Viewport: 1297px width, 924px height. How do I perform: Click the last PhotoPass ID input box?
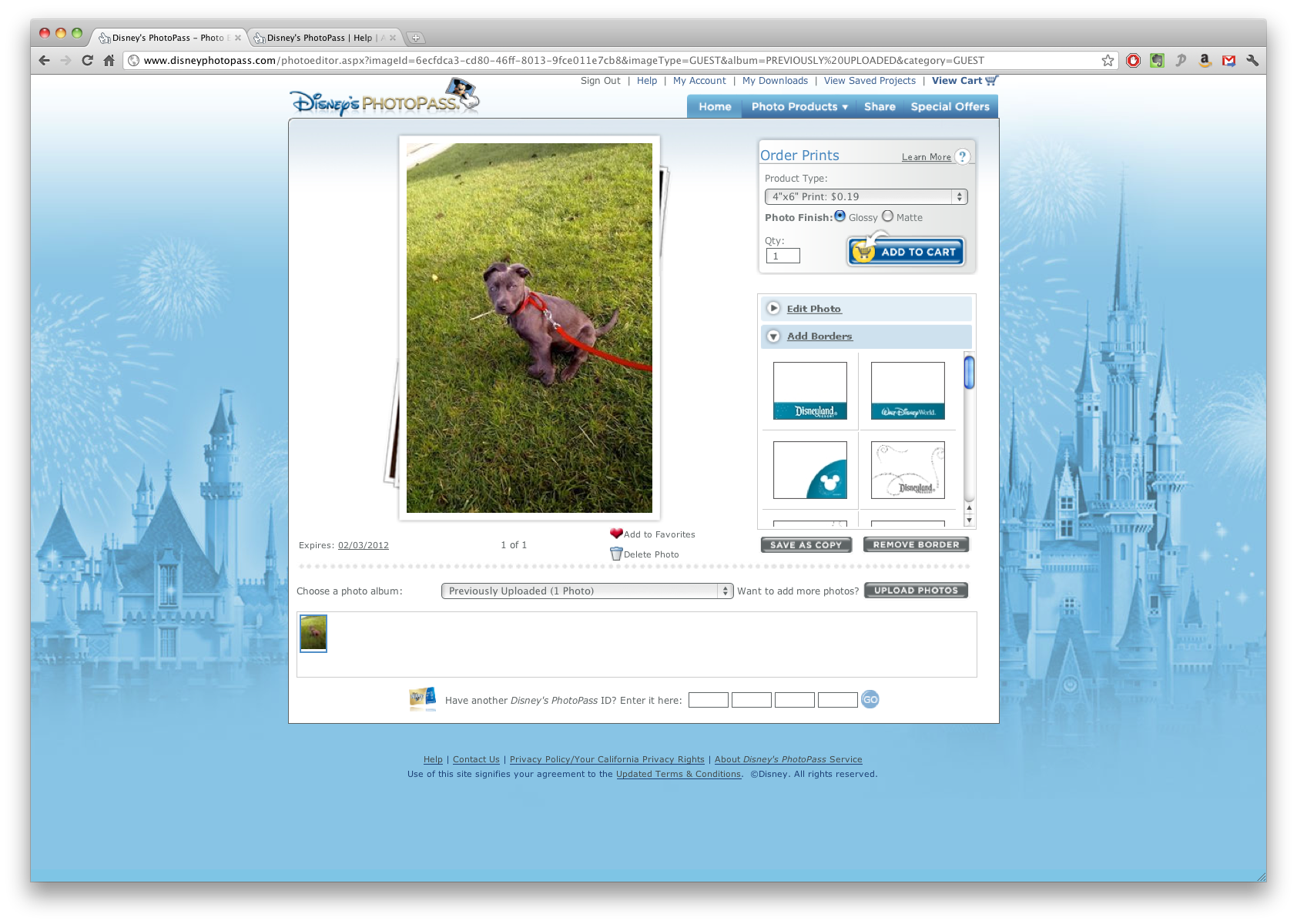click(x=838, y=700)
